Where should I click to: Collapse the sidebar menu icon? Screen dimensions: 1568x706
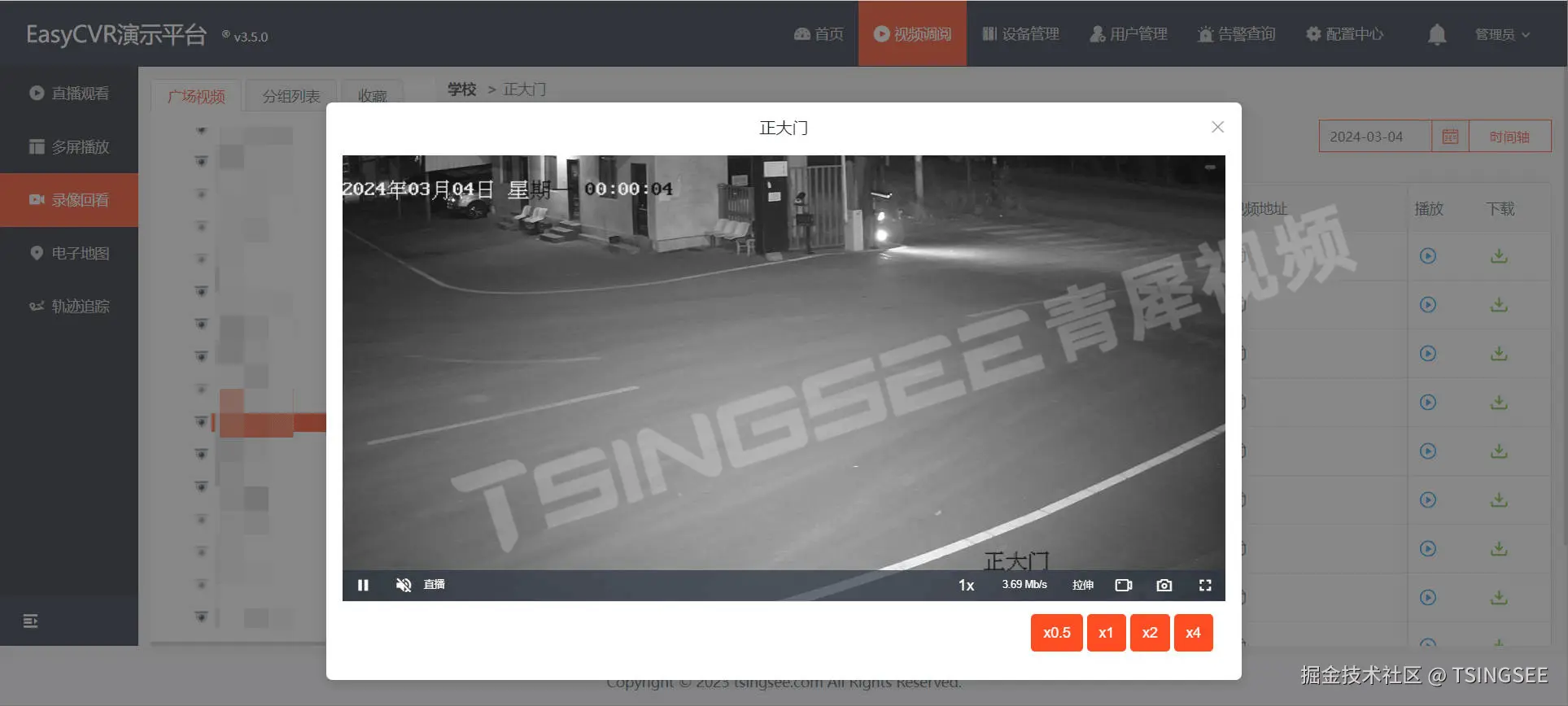[31, 621]
